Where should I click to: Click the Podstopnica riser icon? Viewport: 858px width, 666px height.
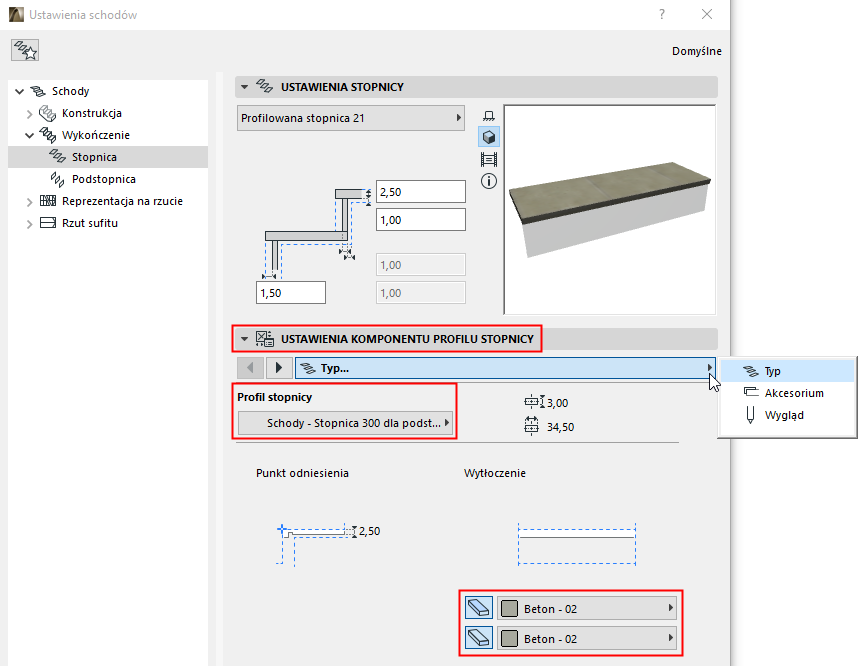[x=57, y=179]
